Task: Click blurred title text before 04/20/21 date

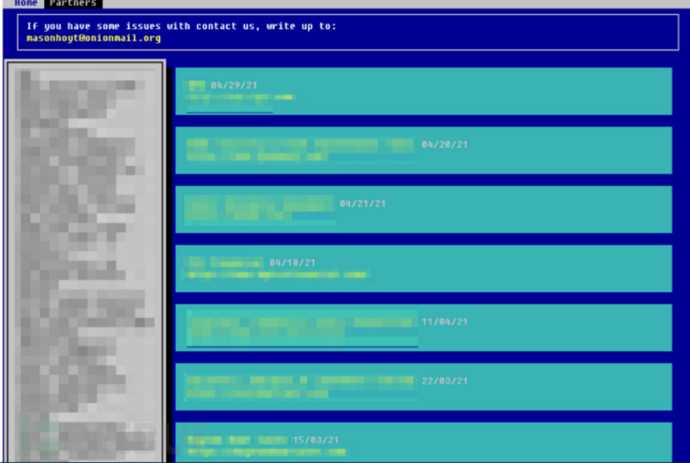Action: tap(300, 144)
